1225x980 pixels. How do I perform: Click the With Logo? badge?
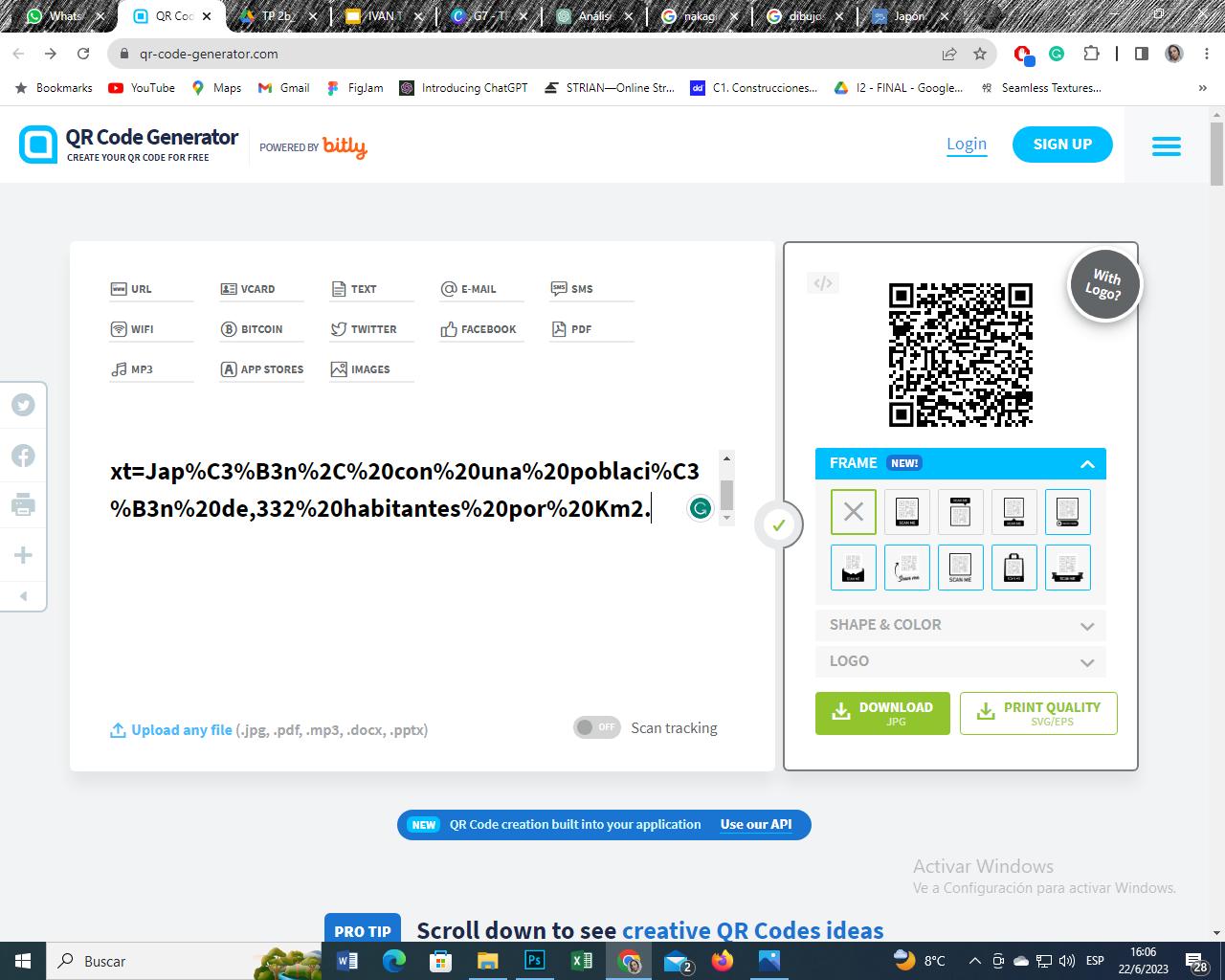click(x=1104, y=285)
